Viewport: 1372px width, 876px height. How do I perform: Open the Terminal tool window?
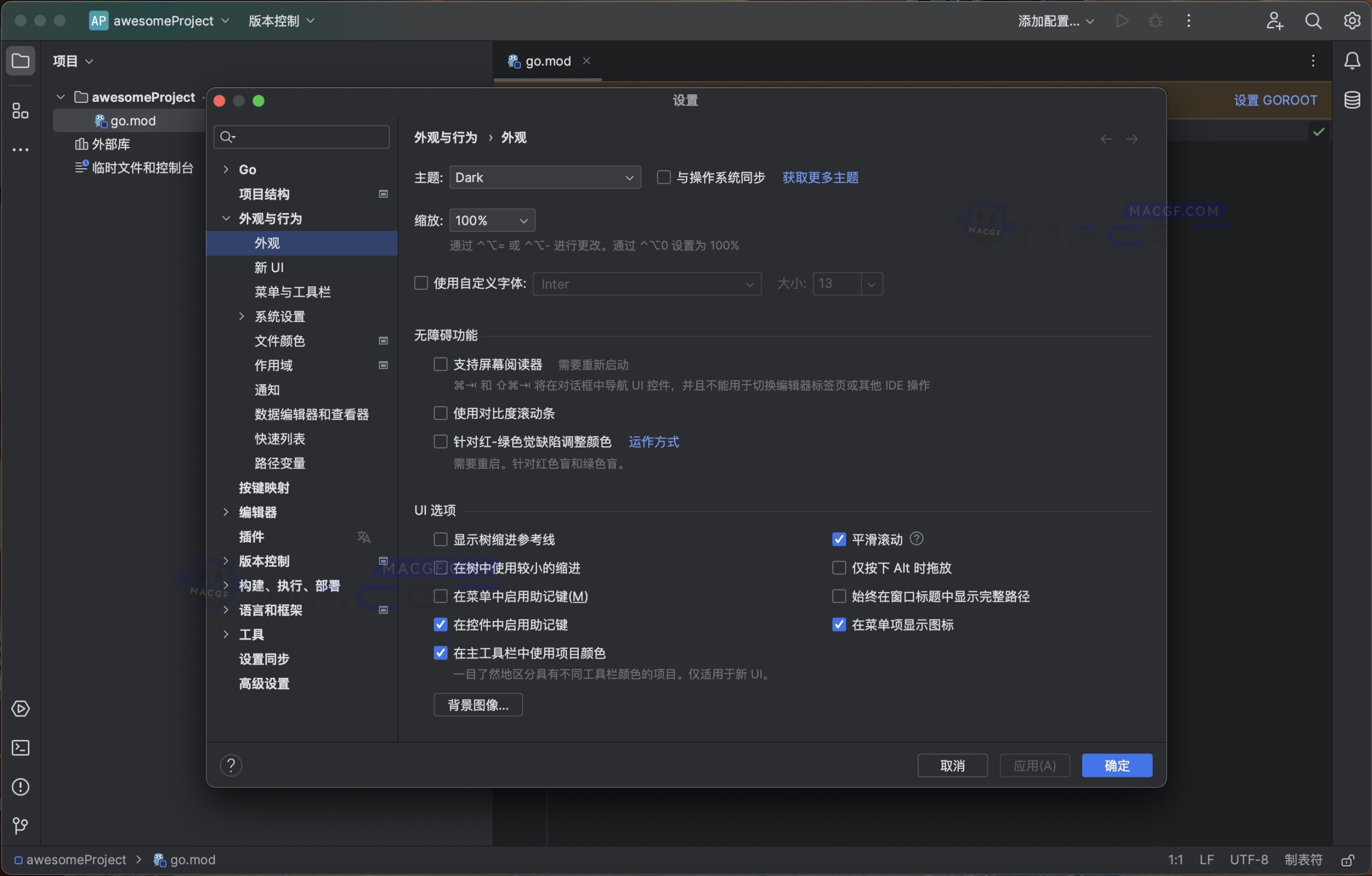coord(20,748)
